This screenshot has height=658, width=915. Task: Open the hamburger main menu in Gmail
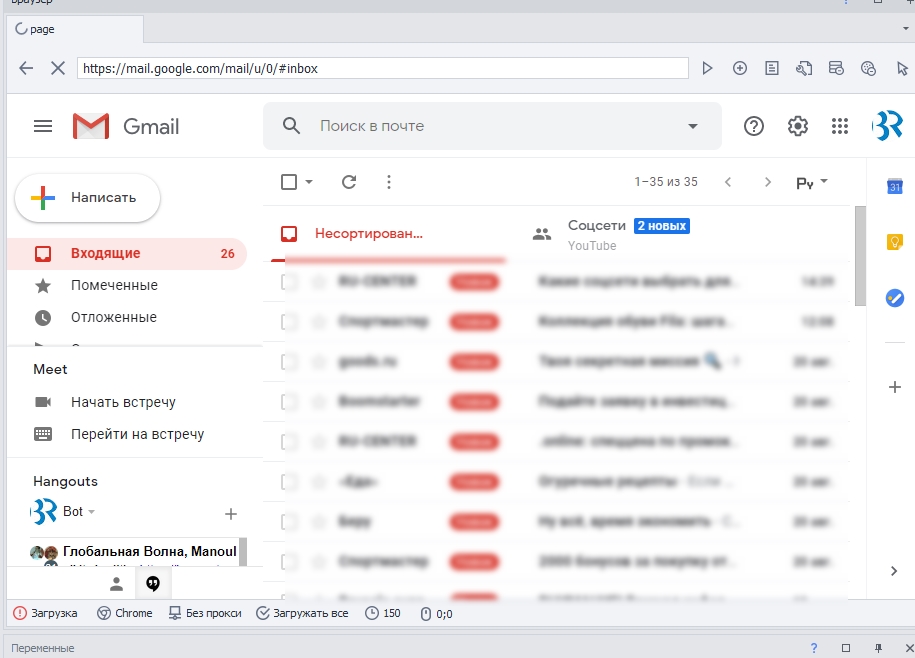pos(43,126)
